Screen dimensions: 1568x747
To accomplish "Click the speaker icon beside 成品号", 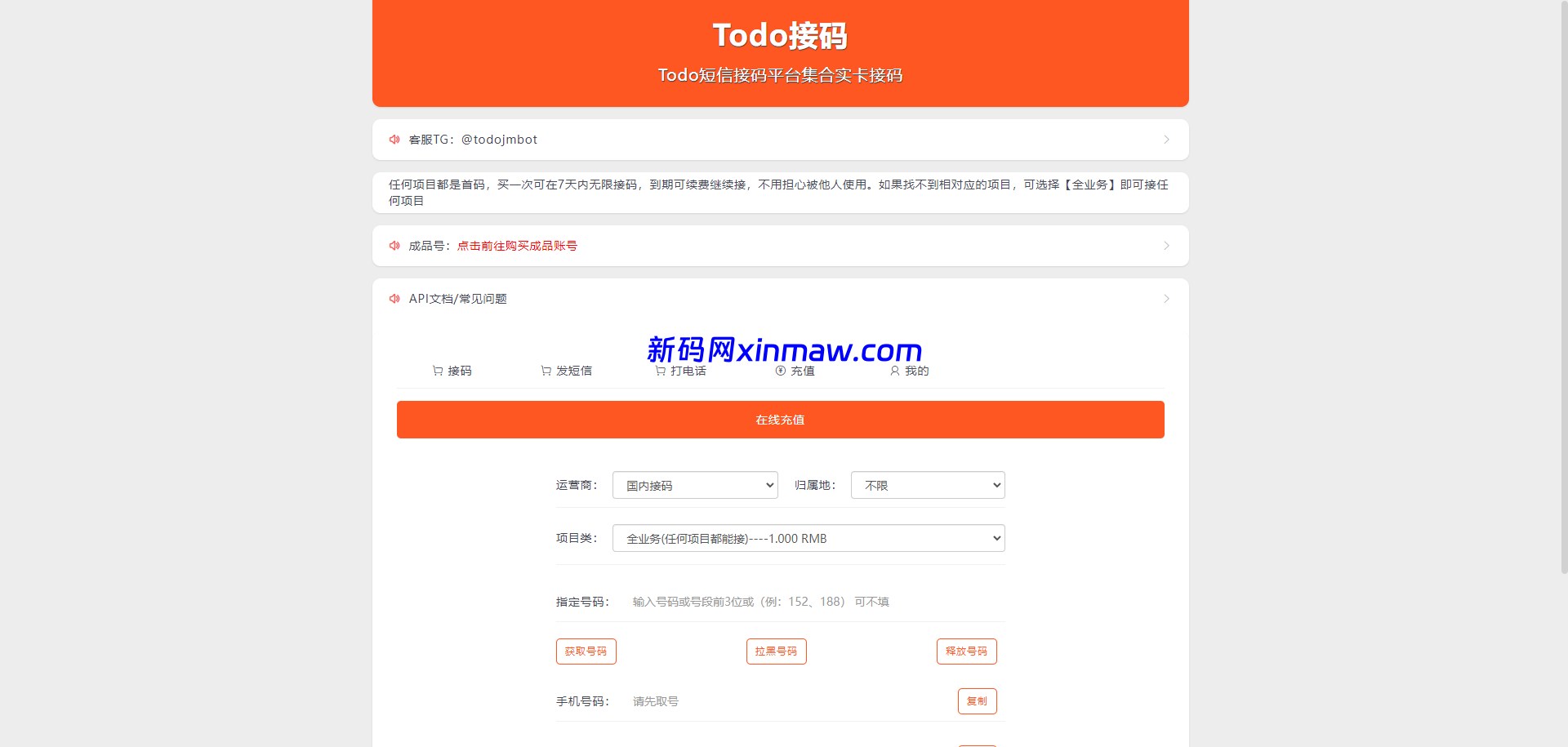I will (x=394, y=246).
